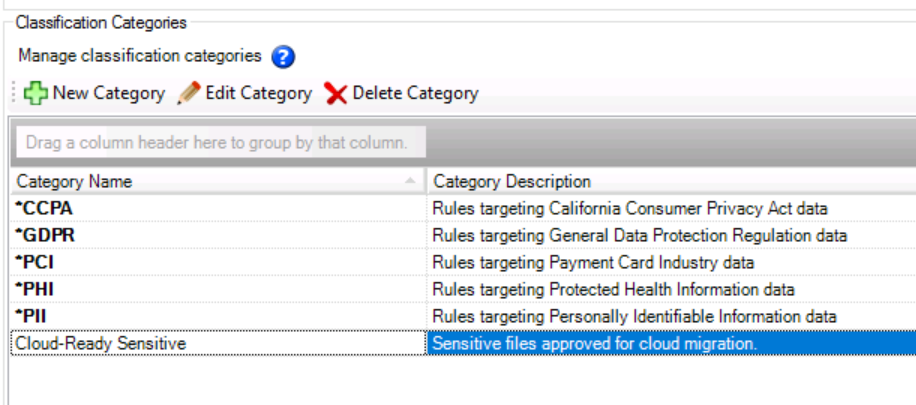This screenshot has height=405, width=916.
Task: Click the group-by column drop area
Action: [x=217, y=143]
